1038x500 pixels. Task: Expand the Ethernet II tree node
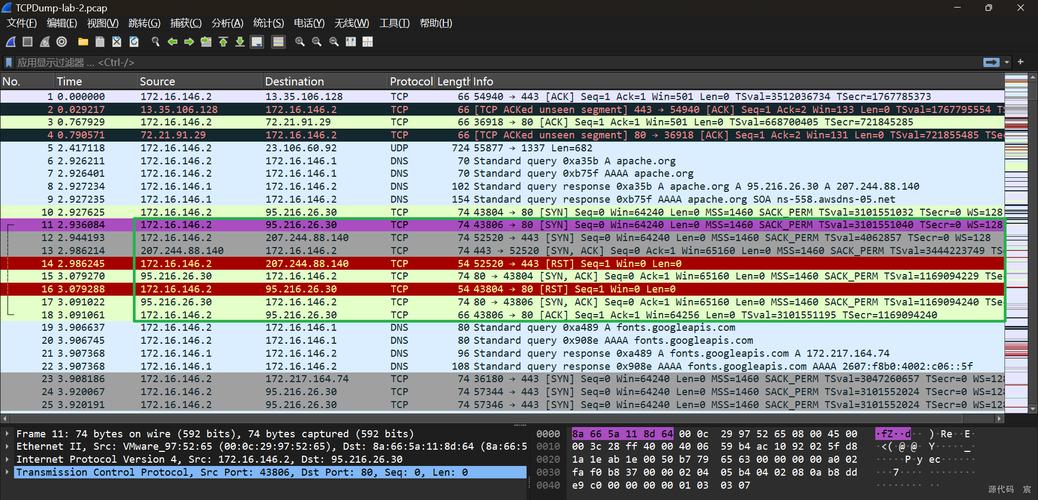[x=7, y=447]
